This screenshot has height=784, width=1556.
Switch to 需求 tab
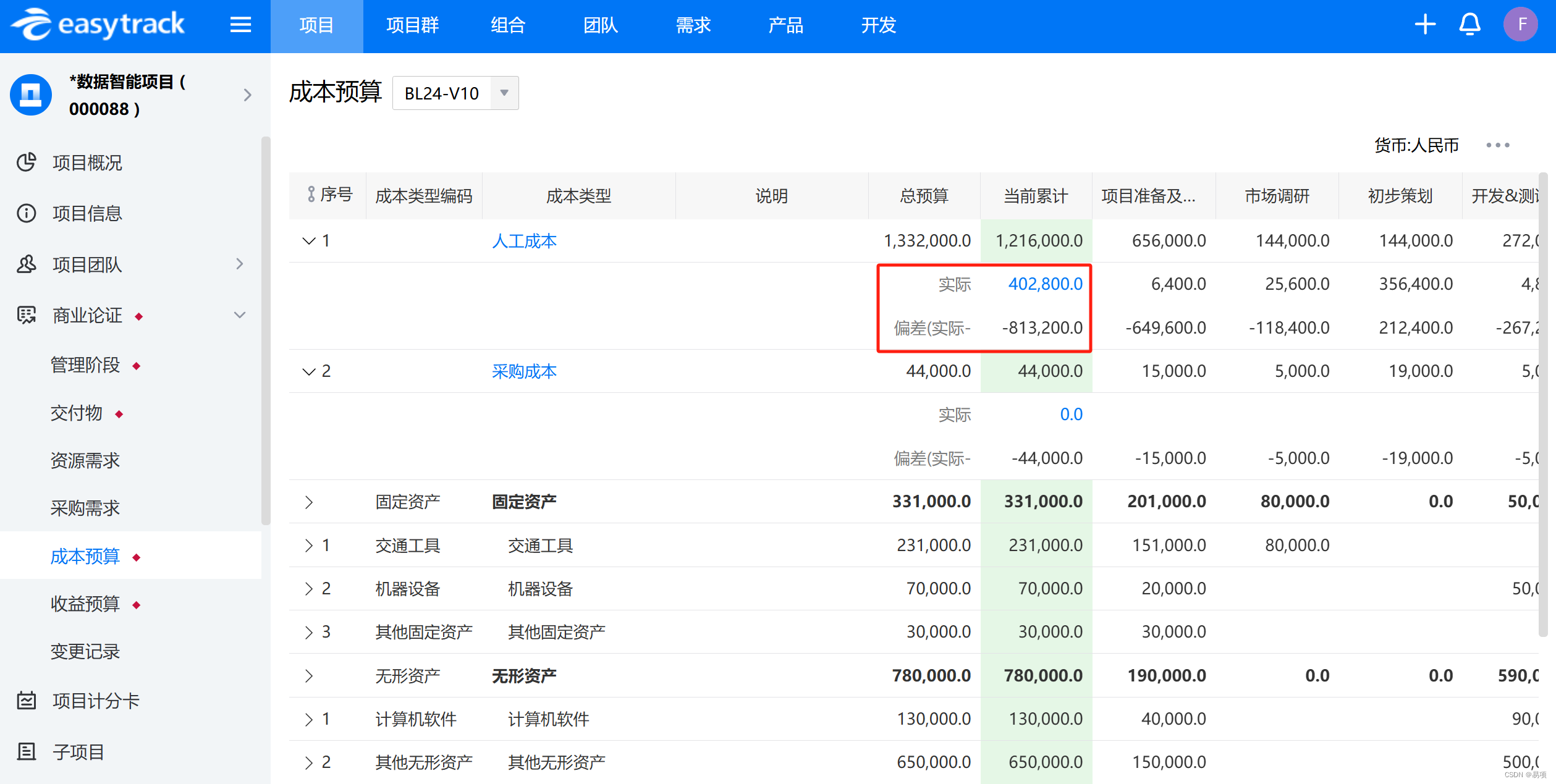[693, 25]
